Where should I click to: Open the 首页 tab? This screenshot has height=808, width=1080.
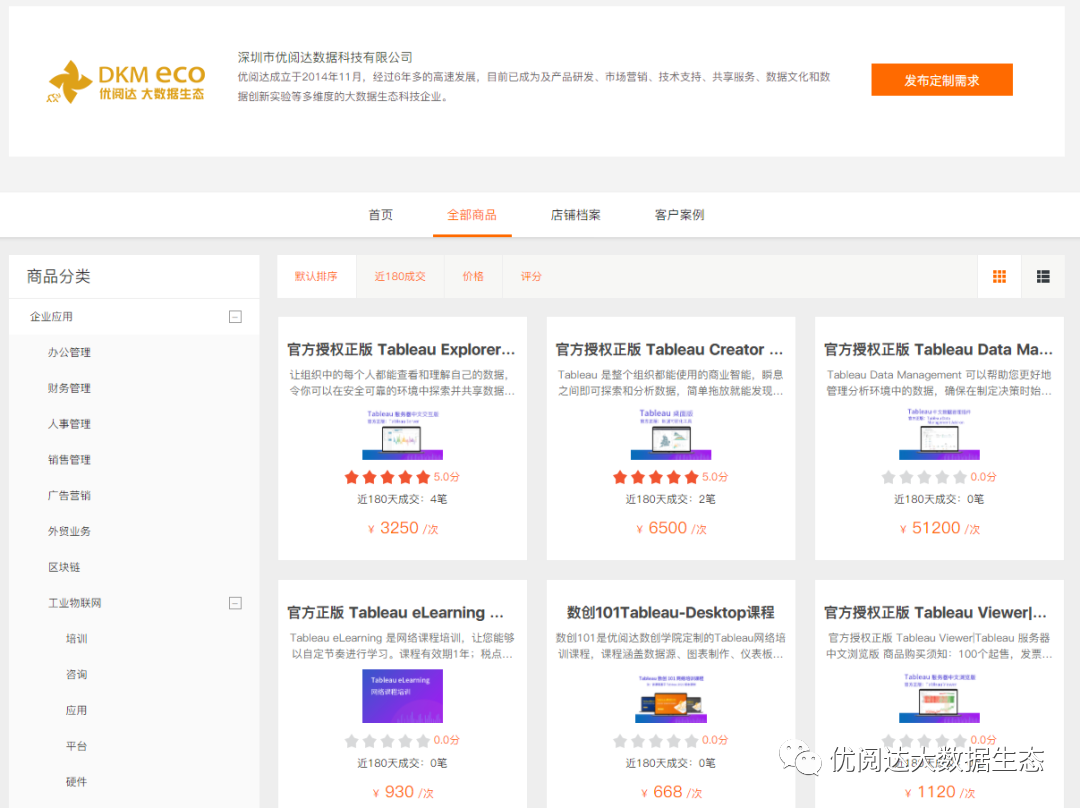coord(381,215)
